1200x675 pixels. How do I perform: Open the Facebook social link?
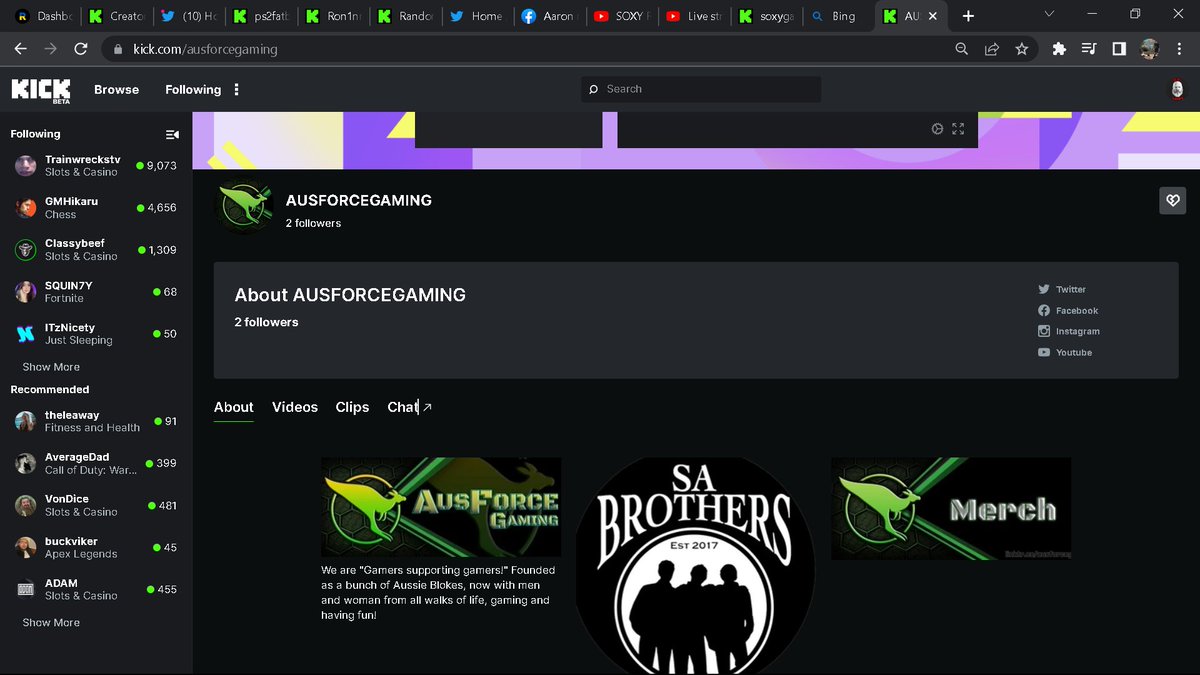click(x=1068, y=310)
